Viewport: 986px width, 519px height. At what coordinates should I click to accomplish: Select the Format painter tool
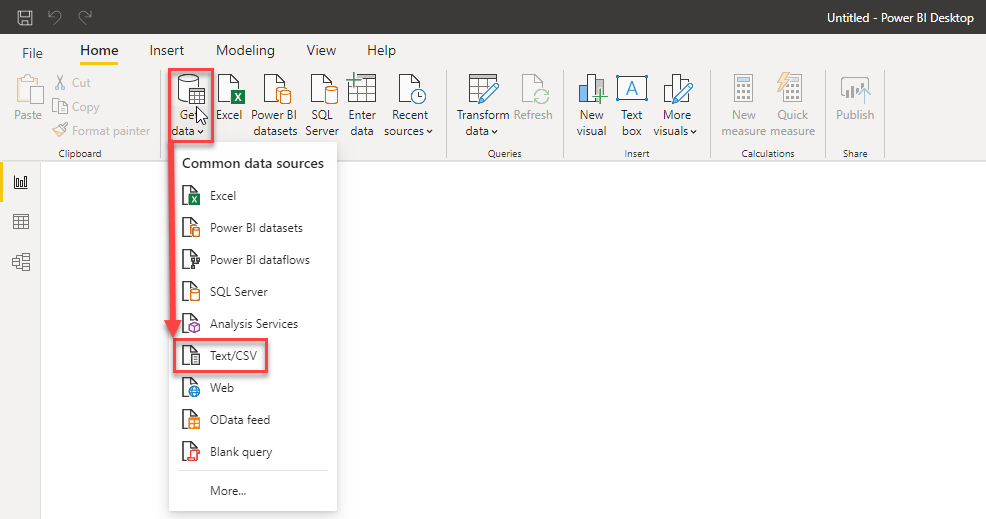coord(102,130)
